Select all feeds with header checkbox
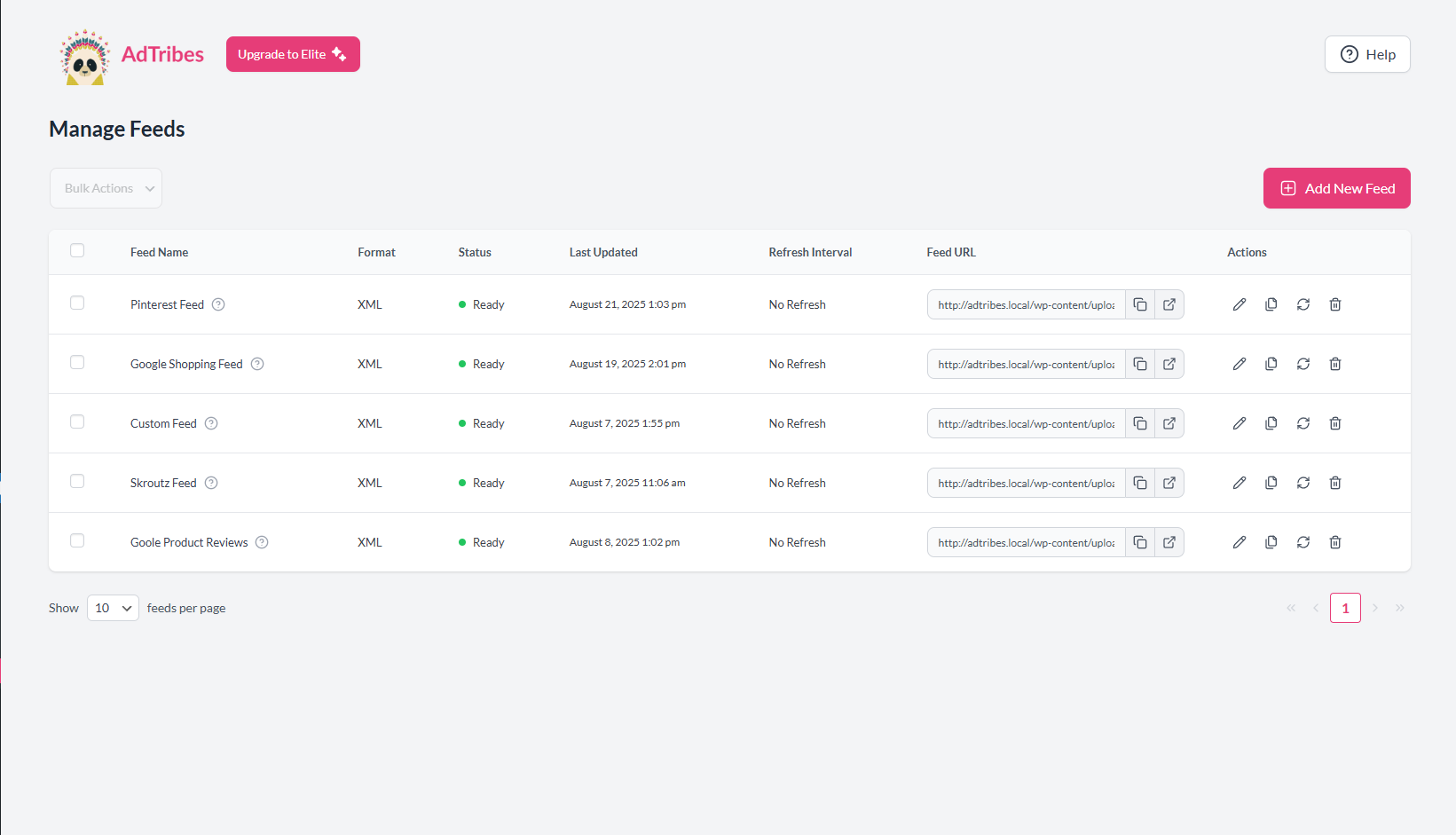1456x835 pixels. [77, 250]
